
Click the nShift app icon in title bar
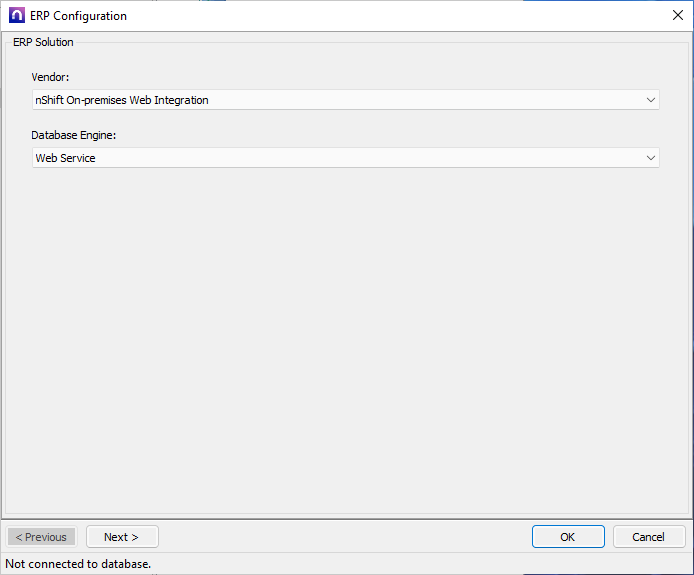pyautogui.click(x=16, y=16)
